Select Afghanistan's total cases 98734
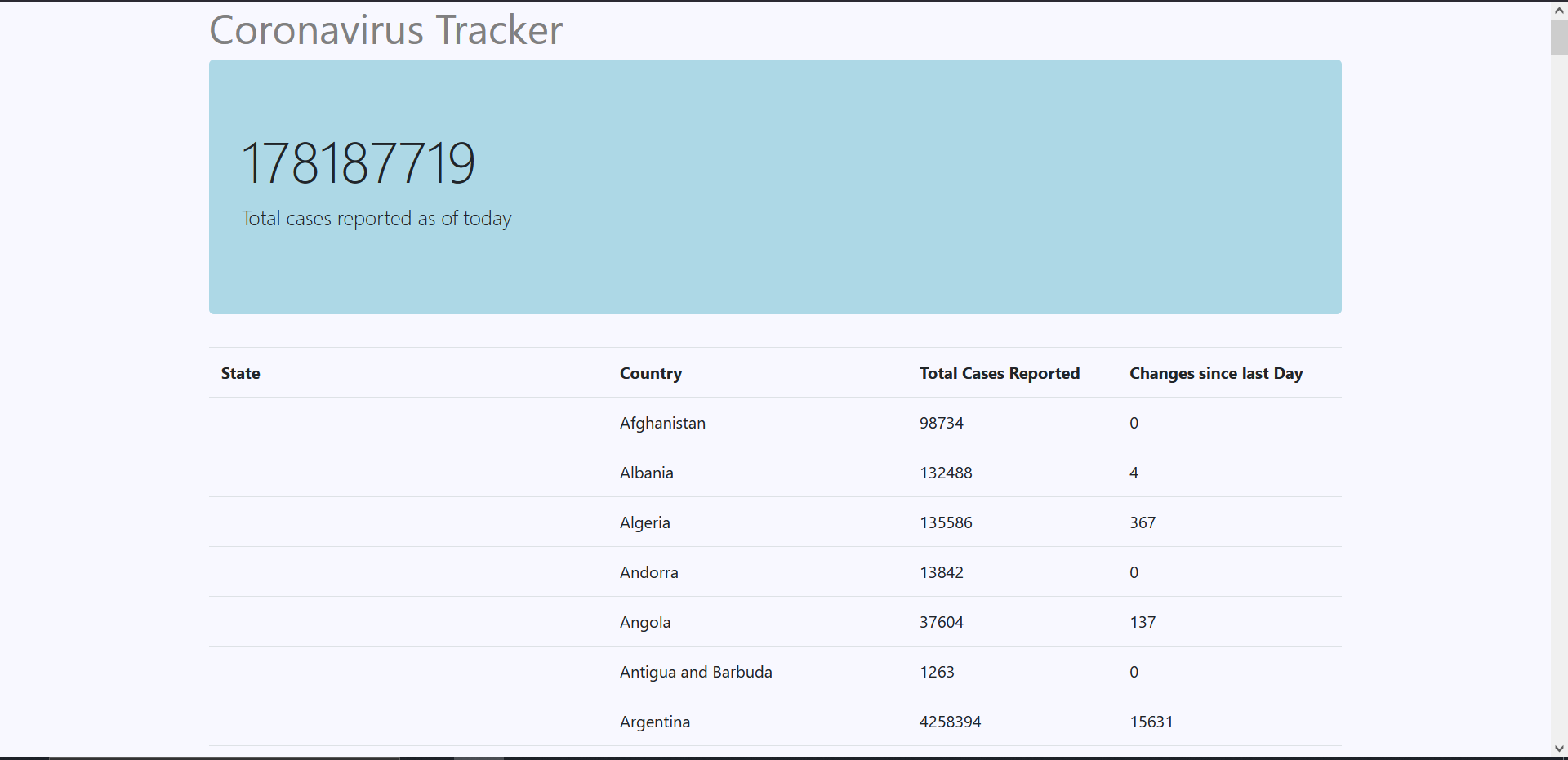Screen dimensions: 1568x760 click(942, 423)
